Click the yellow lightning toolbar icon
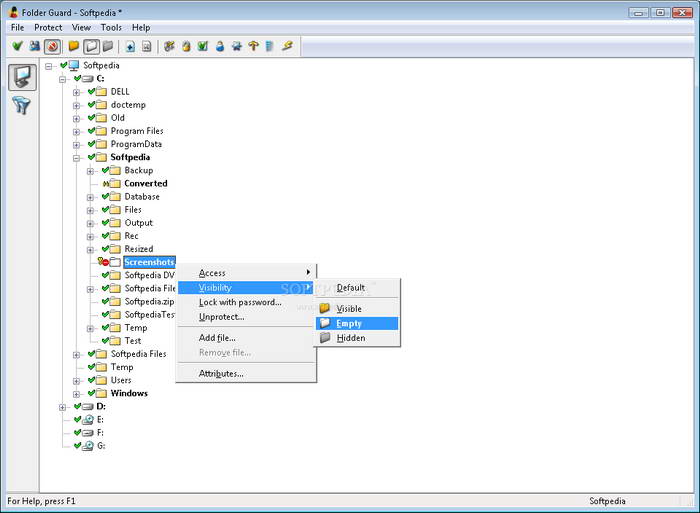 287,46
